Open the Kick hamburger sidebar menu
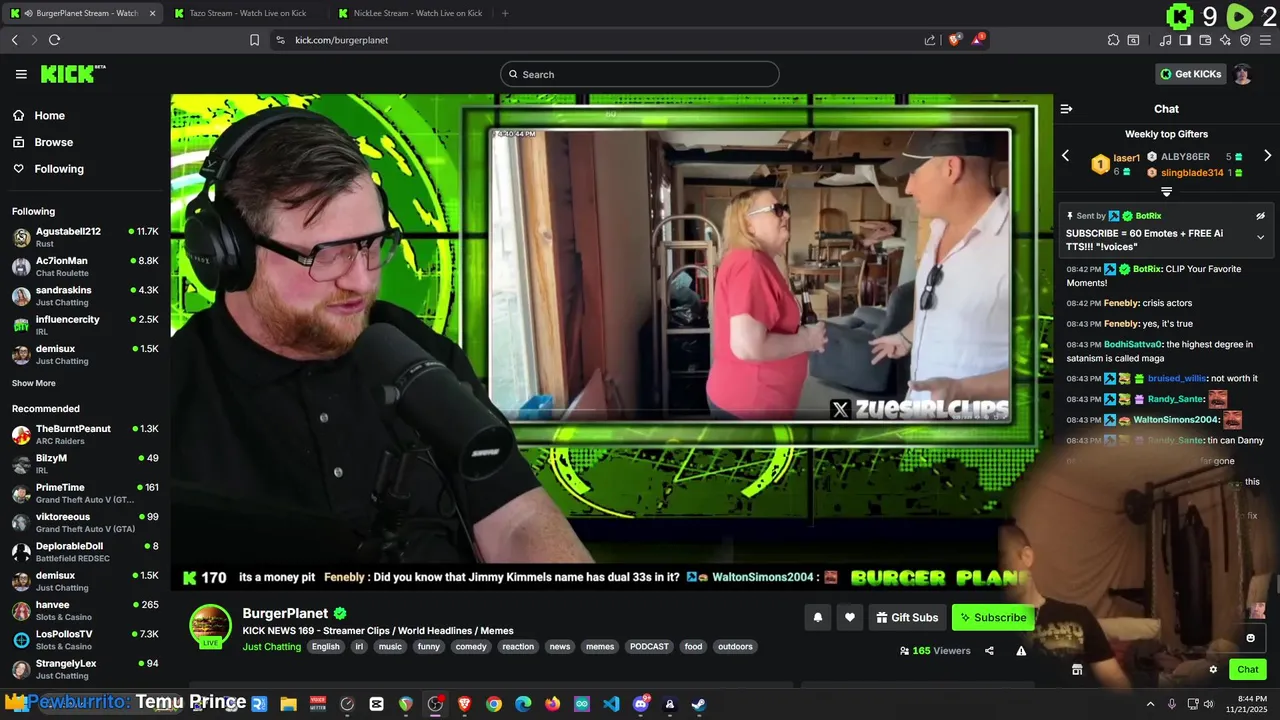 point(21,74)
